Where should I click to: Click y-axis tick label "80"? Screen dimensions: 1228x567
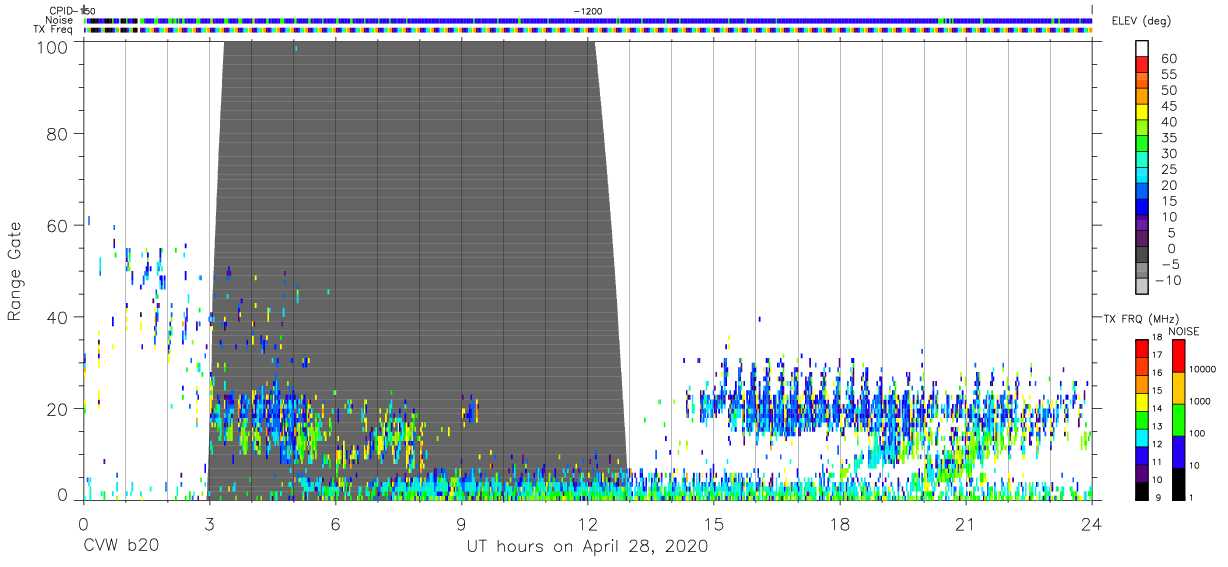point(58,133)
